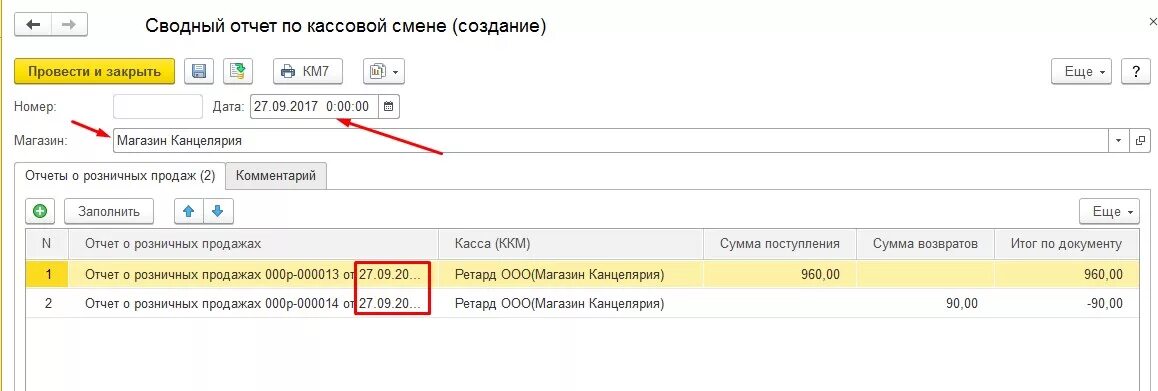Focus the Номер input field
This screenshot has height=391, width=1158.
pyautogui.click(x=158, y=106)
